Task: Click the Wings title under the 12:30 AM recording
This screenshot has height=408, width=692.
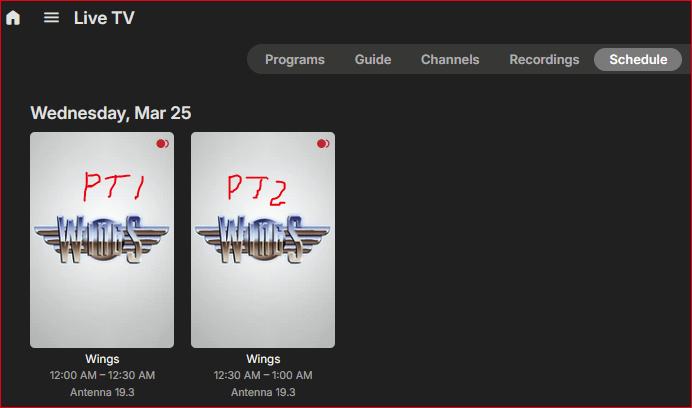Action: pyautogui.click(x=263, y=359)
